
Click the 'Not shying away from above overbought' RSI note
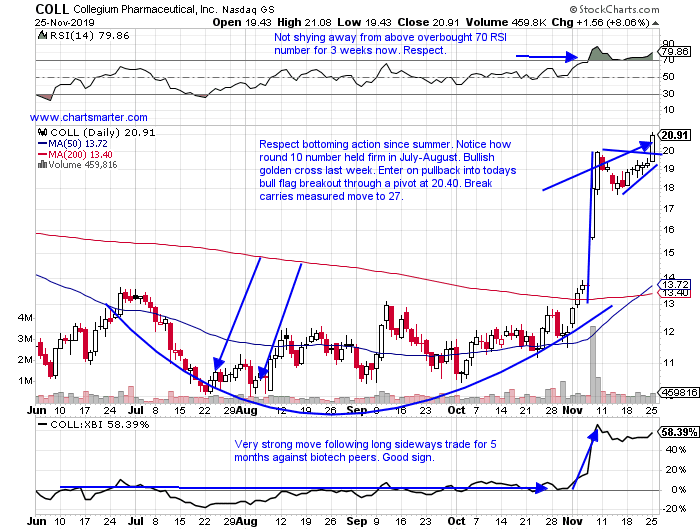390,44
